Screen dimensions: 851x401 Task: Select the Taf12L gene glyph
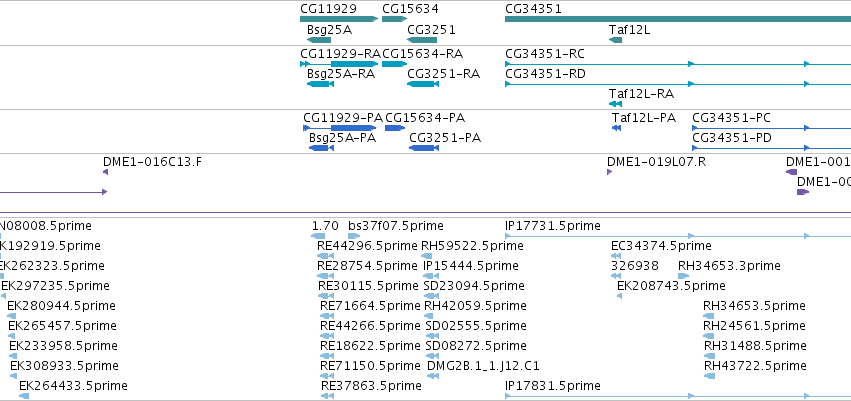coord(615,40)
